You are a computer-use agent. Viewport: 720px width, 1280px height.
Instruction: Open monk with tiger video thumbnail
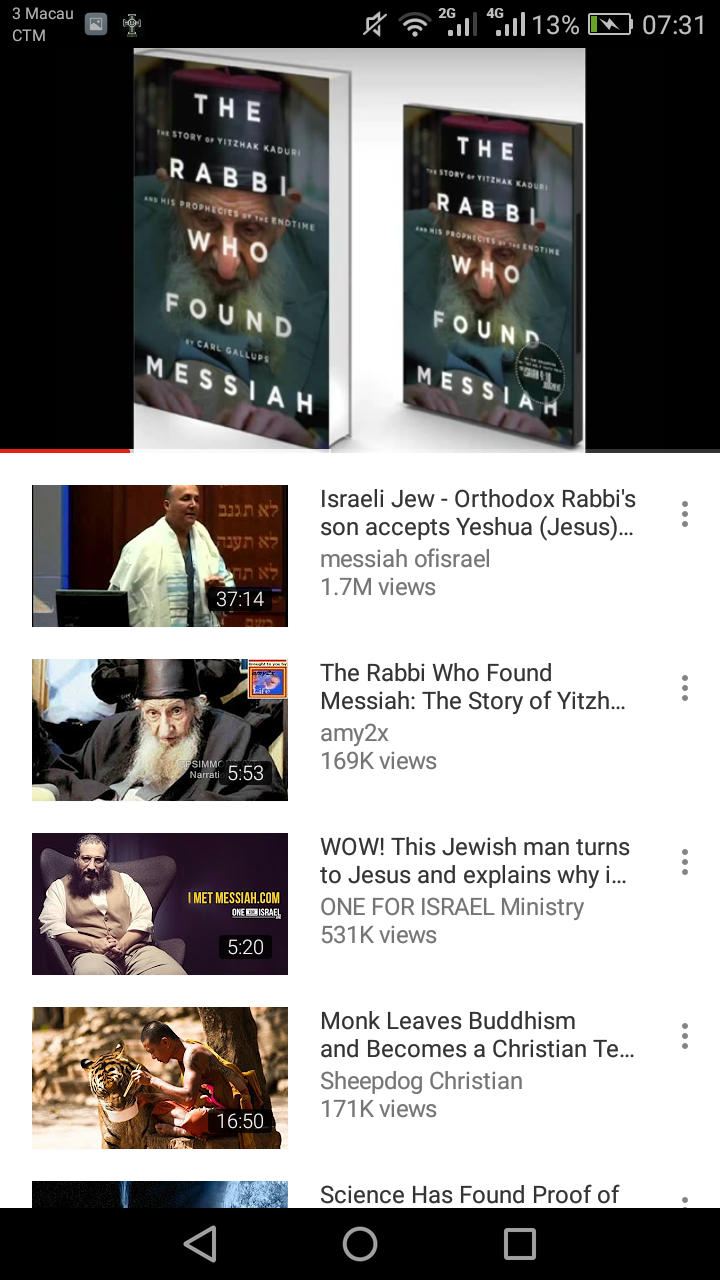click(x=160, y=1078)
